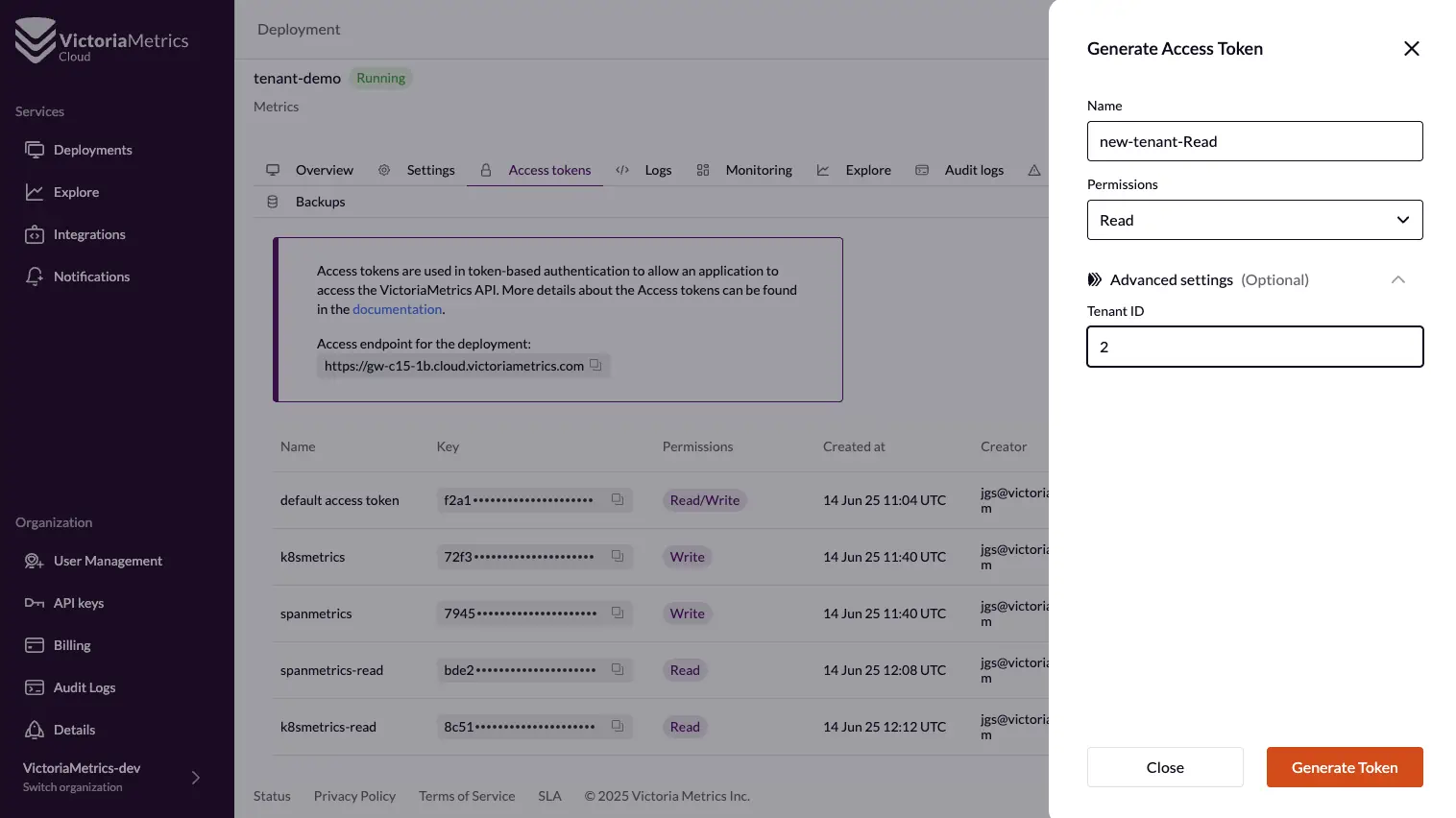
Task: Click the '14 Jun 25 12:12 UTC' date
Action: [x=885, y=727]
